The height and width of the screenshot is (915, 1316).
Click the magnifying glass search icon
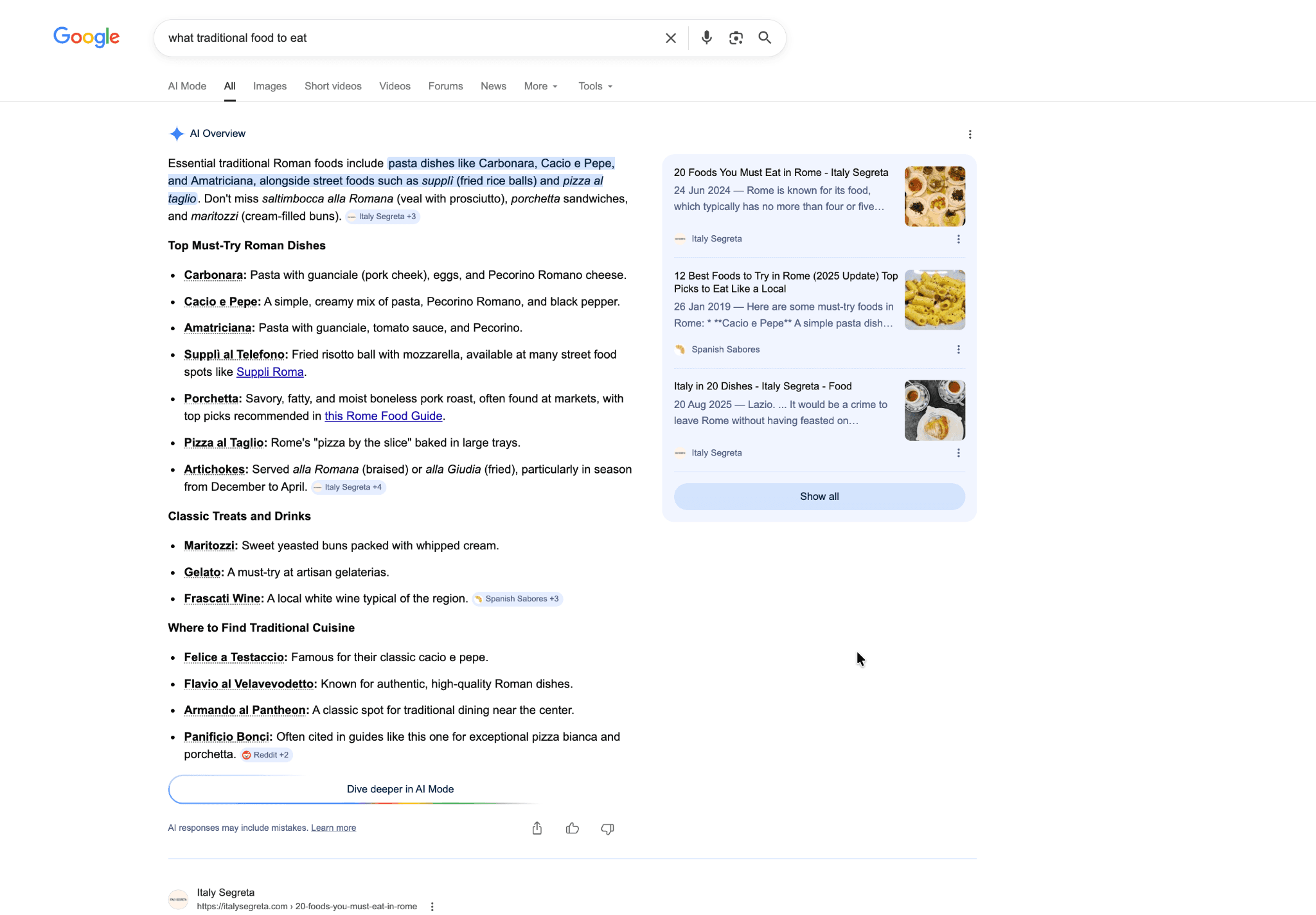[x=765, y=38]
